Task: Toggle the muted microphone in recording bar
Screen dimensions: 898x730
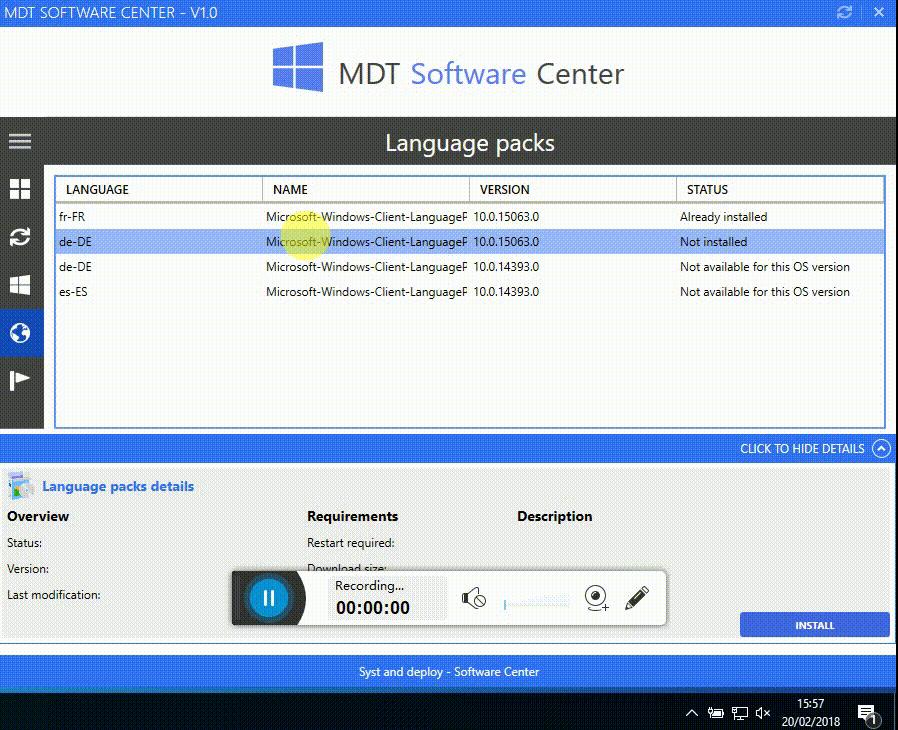Action: pyautogui.click(x=475, y=597)
